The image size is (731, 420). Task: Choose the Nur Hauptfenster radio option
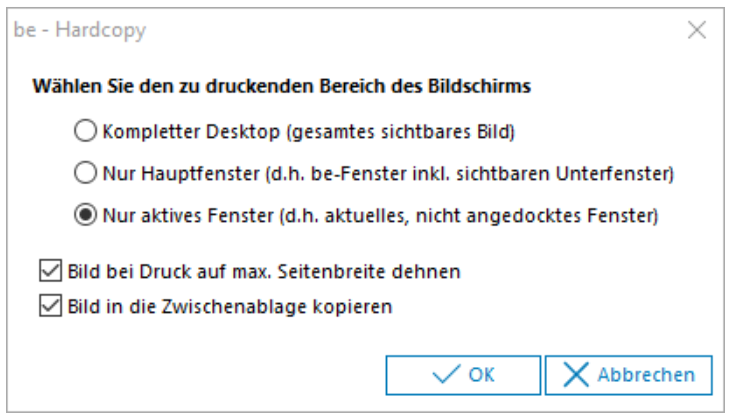coord(85,173)
